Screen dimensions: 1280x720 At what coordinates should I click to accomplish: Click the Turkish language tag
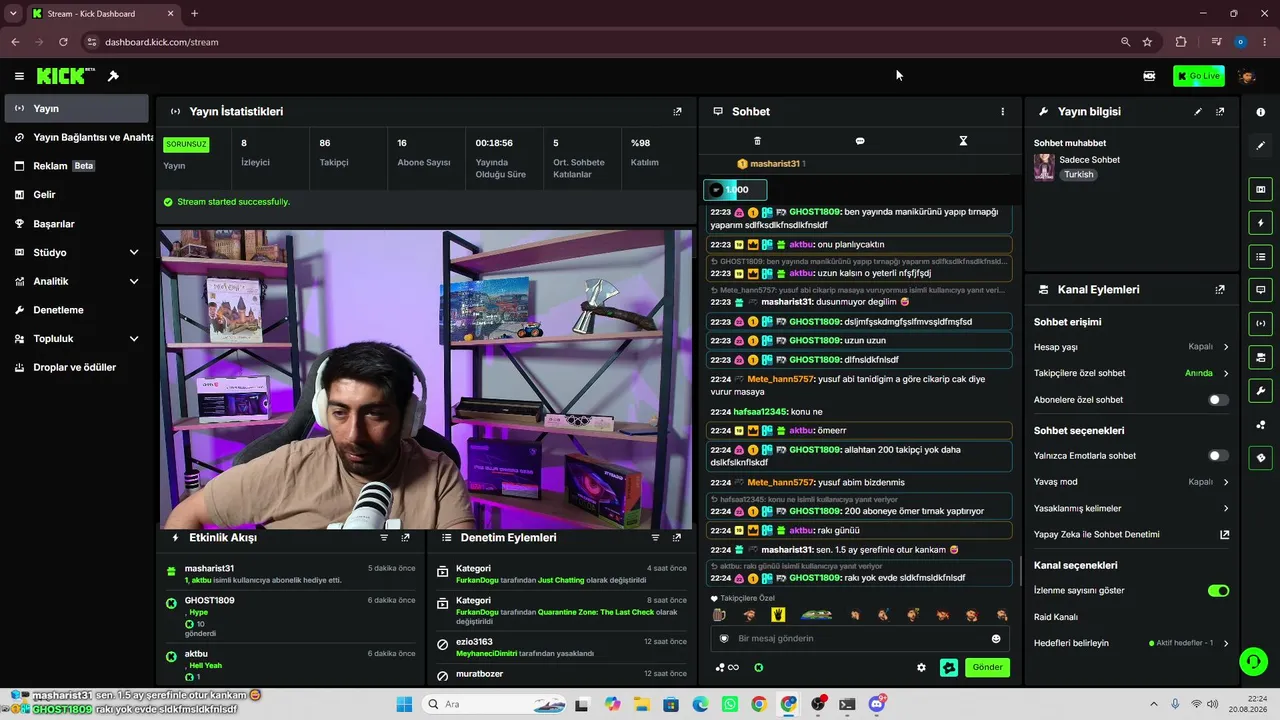(x=1079, y=175)
